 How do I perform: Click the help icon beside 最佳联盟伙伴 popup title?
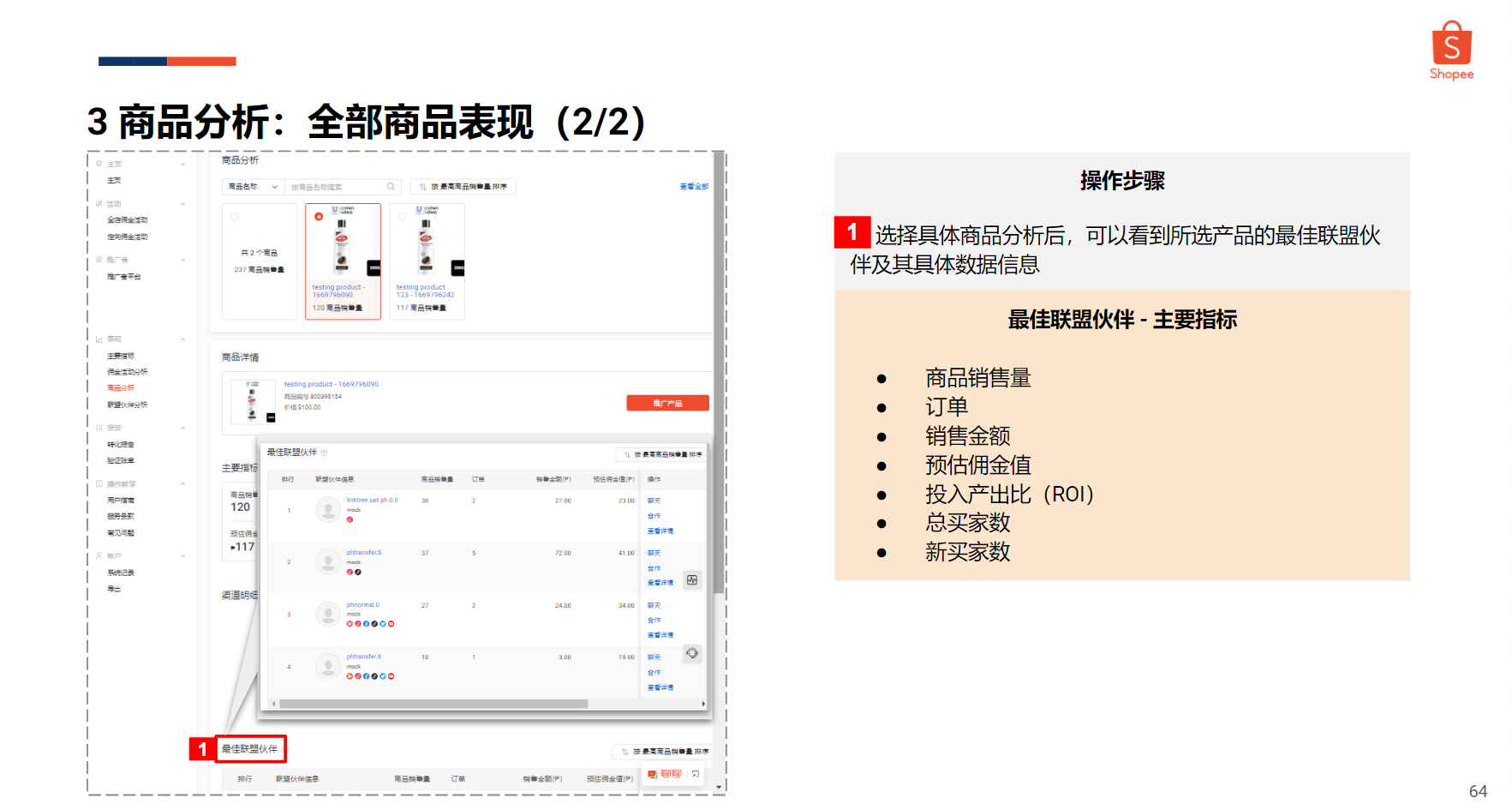(324, 453)
